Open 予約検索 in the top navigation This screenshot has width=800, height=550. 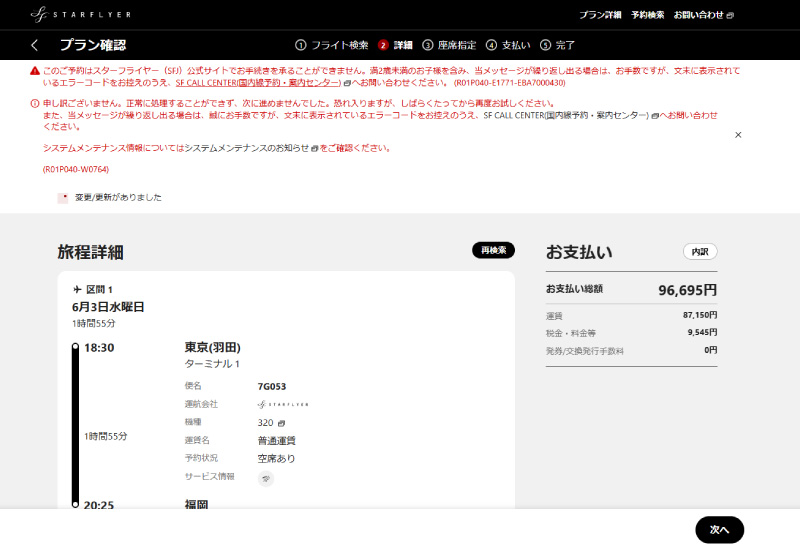tap(647, 15)
